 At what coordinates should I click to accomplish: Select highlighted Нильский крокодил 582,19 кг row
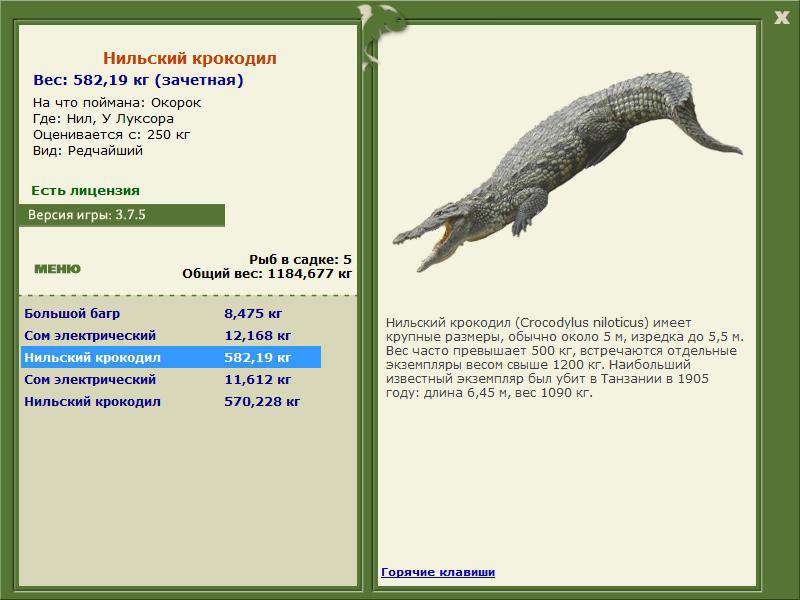(x=171, y=357)
